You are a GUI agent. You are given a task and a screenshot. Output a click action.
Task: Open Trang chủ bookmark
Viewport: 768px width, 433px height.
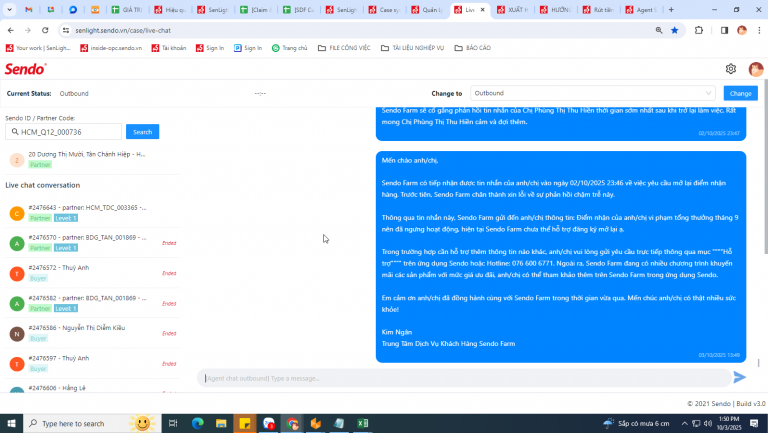click(289, 48)
